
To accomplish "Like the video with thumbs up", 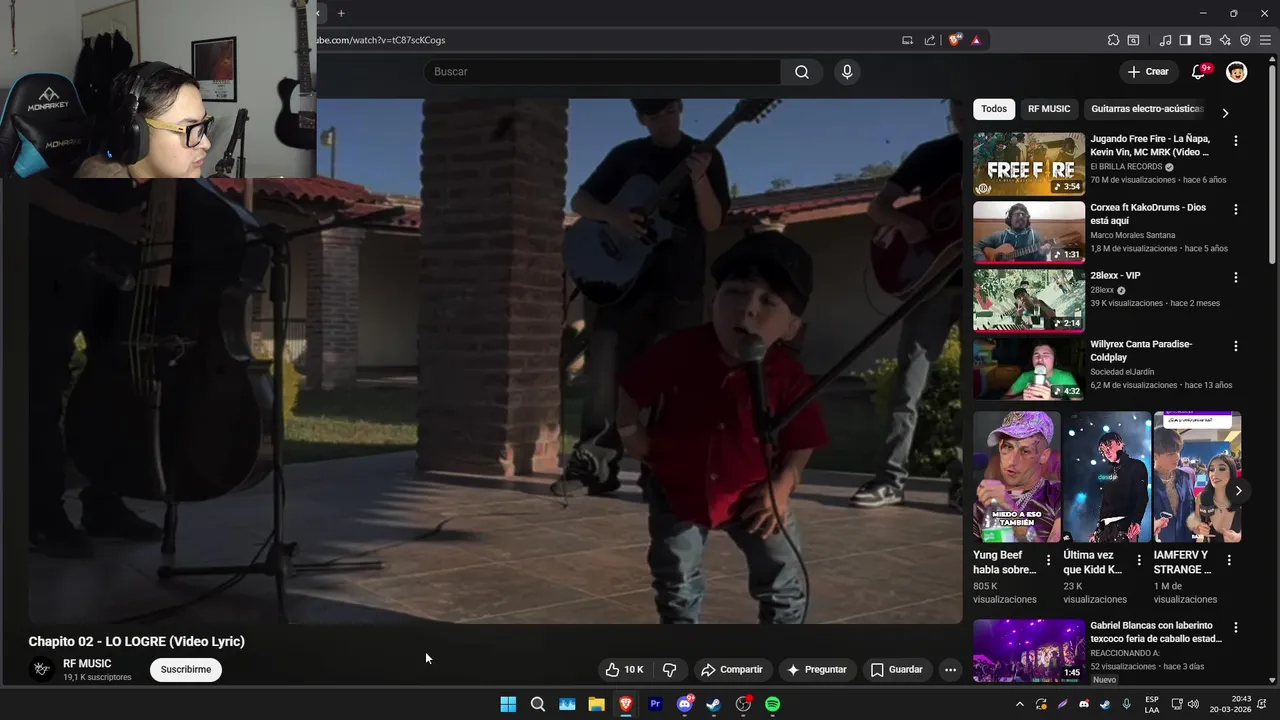I will (624, 670).
